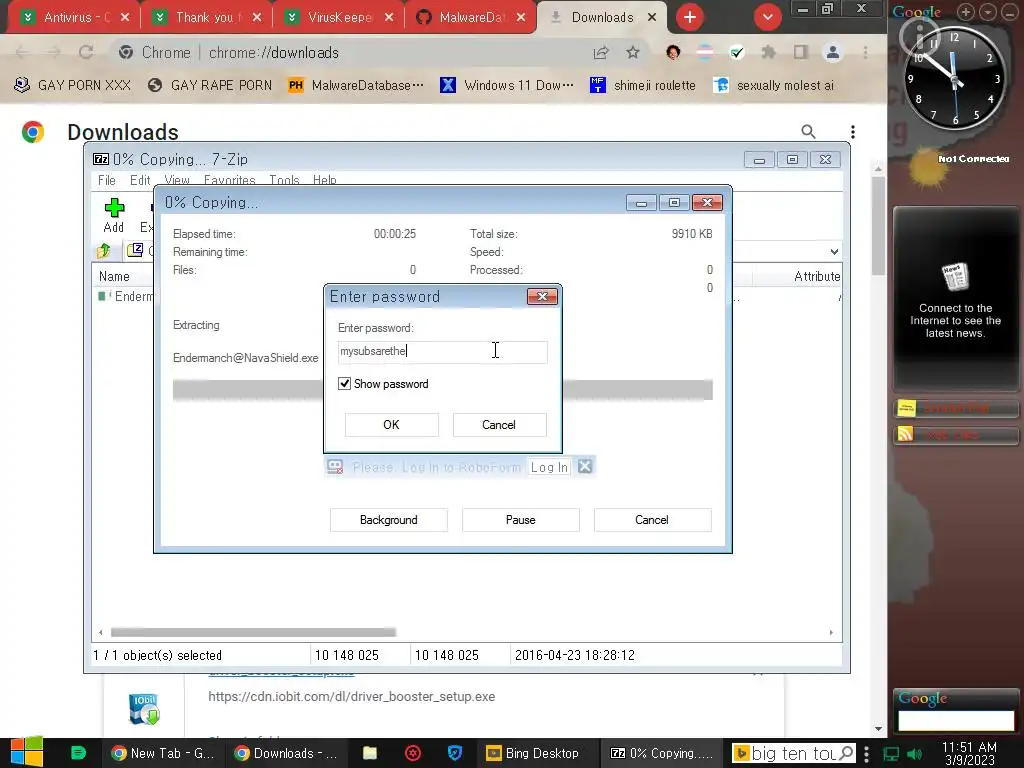Click red circular taskbar icon
The image size is (1024, 768).
(x=413, y=753)
